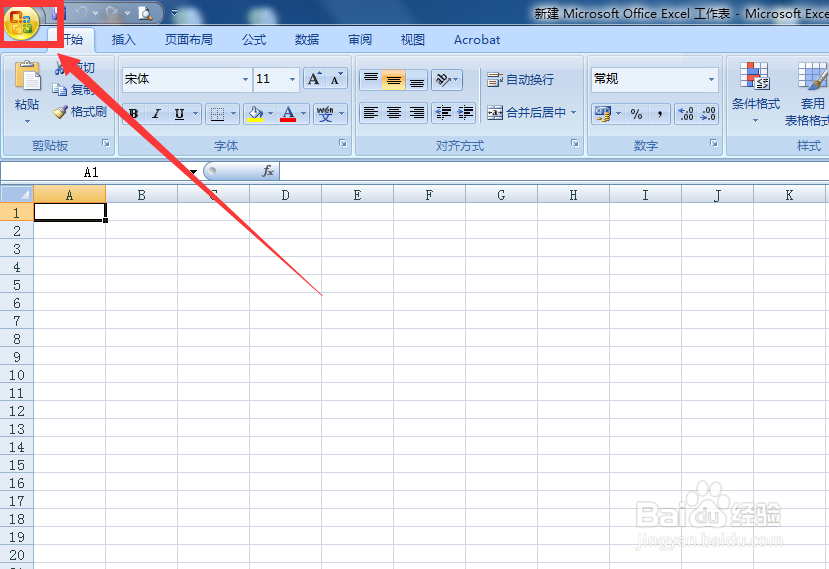Apply cell borders icon
The image size is (829, 569).
pos(217,114)
